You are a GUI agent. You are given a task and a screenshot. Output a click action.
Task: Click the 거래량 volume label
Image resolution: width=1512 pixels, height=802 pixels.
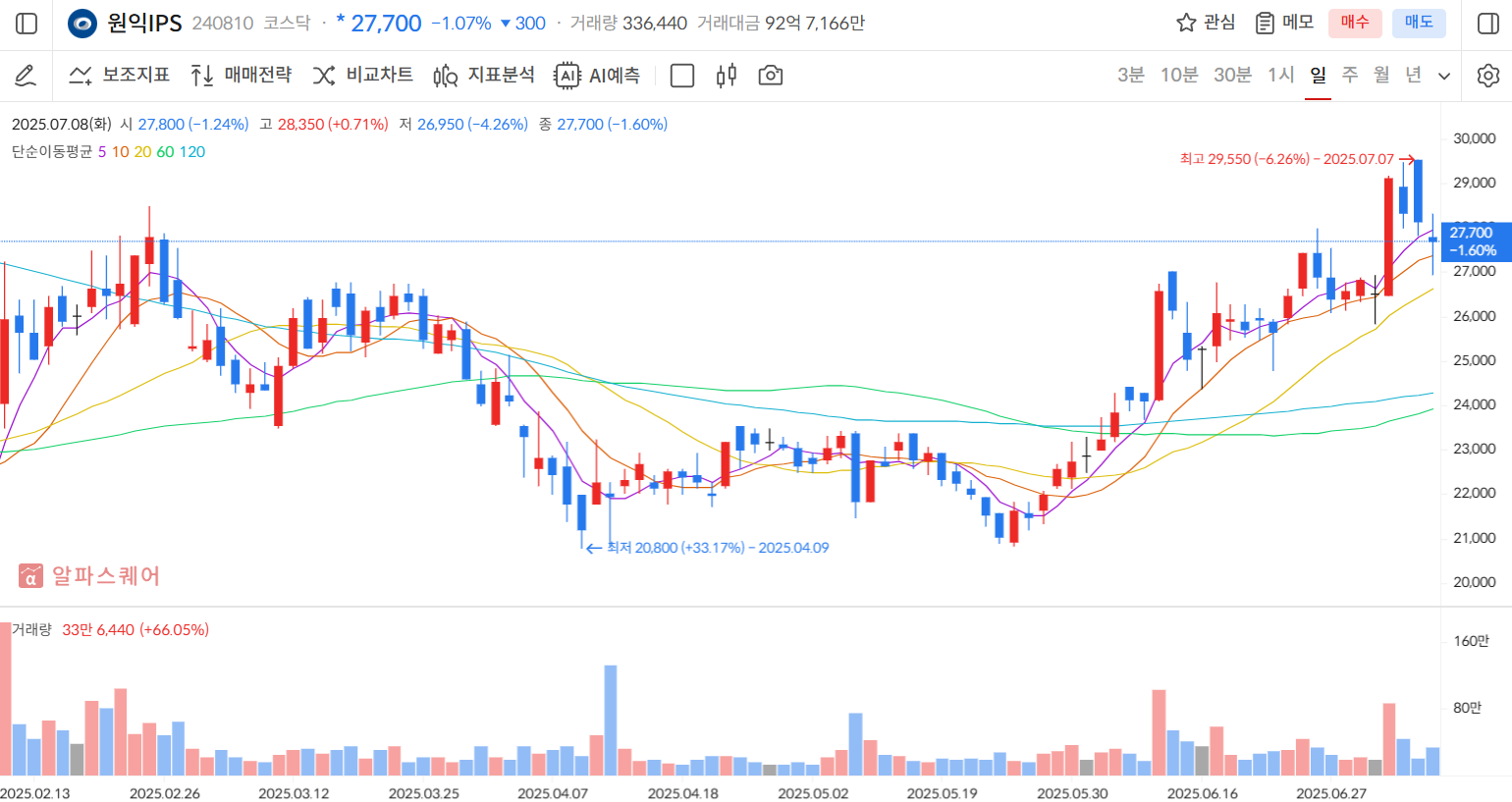pos(31,629)
